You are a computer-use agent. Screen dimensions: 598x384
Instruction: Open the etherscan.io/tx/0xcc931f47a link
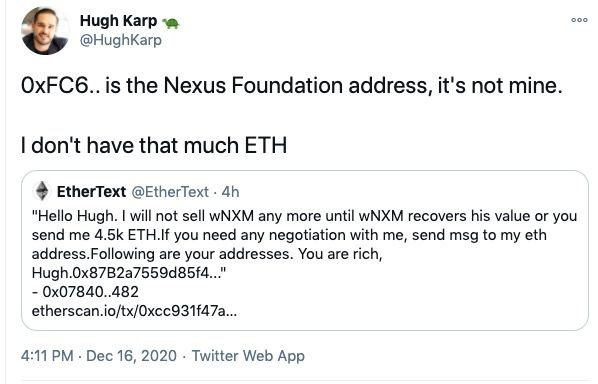click(134, 311)
